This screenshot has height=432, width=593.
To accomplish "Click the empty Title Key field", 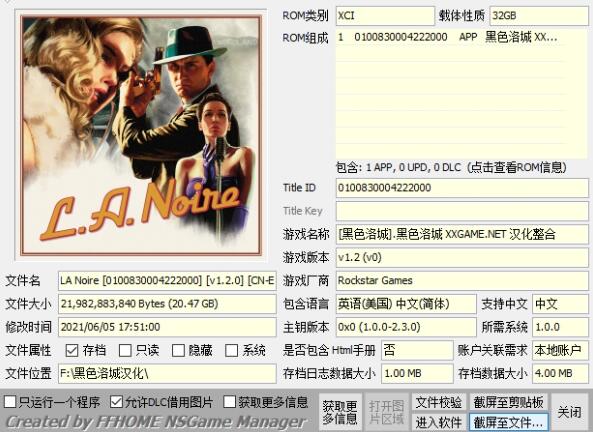I will 462,211.
